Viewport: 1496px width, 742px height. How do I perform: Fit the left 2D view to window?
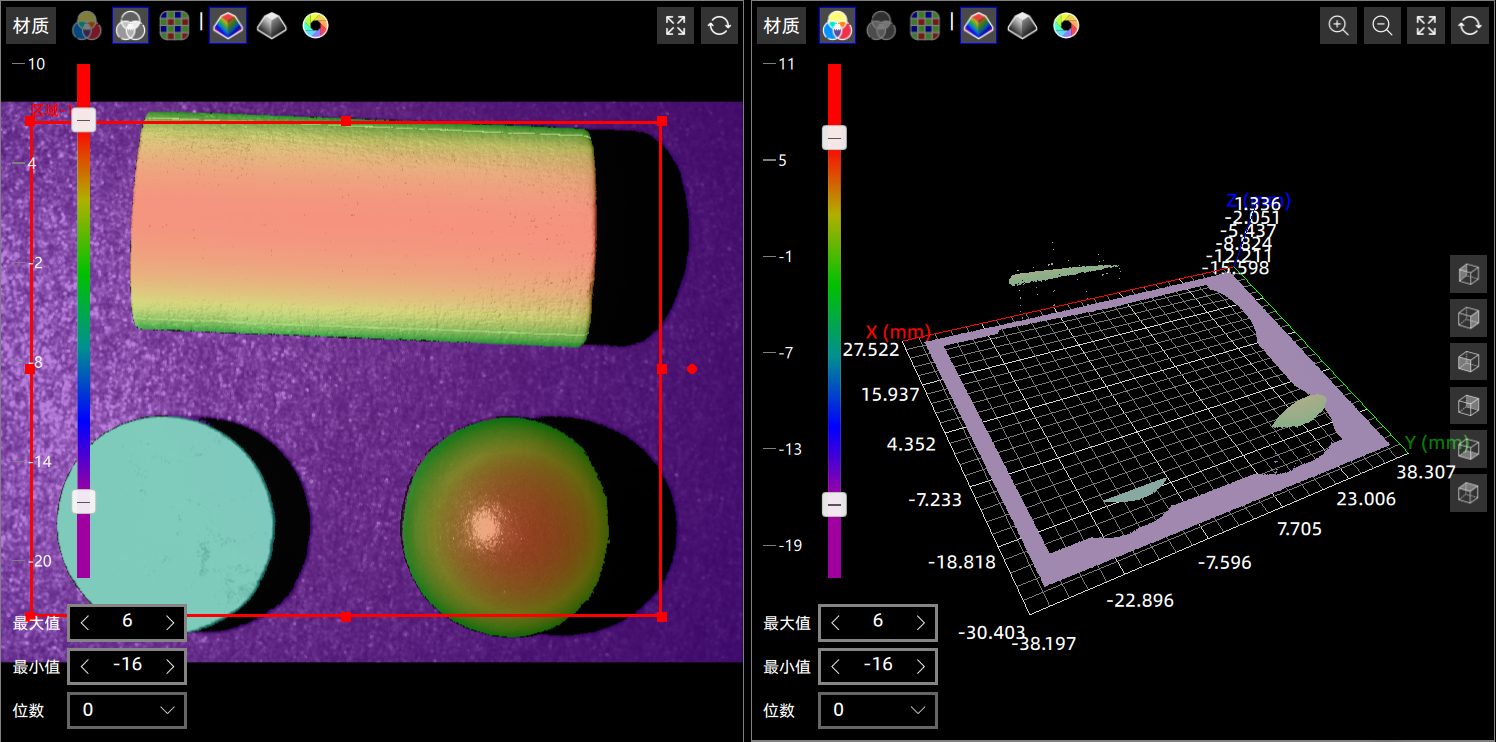tap(676, 26)
